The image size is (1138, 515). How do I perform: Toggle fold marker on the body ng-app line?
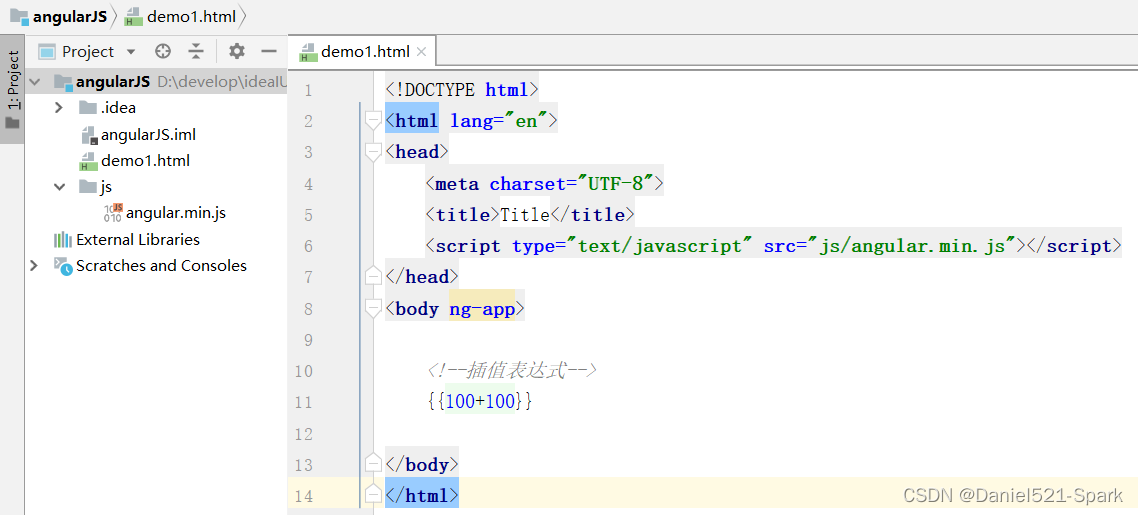pyautogui.click(x=373, y=308)
